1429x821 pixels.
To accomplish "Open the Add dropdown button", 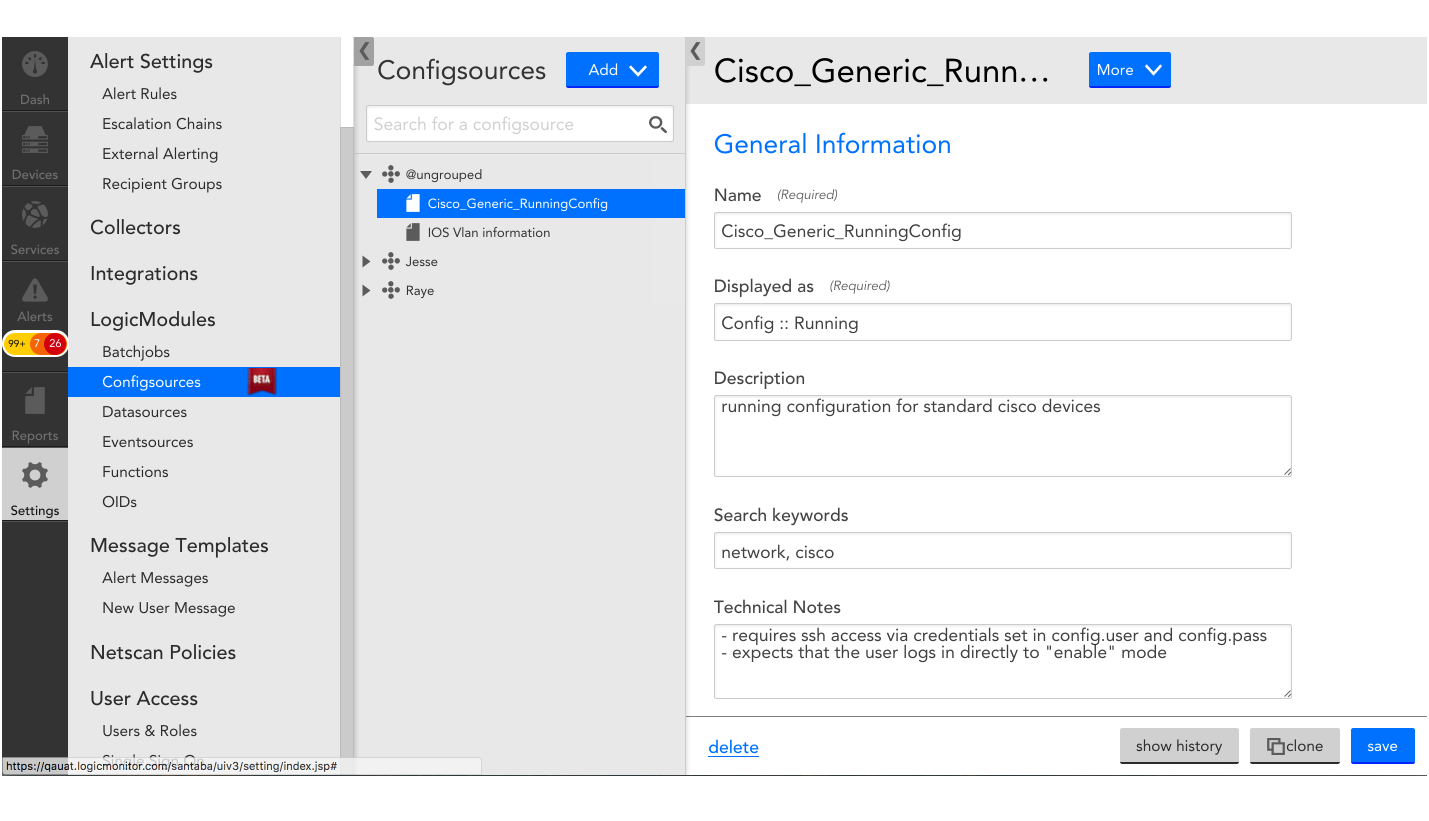I will click(612, 70).
